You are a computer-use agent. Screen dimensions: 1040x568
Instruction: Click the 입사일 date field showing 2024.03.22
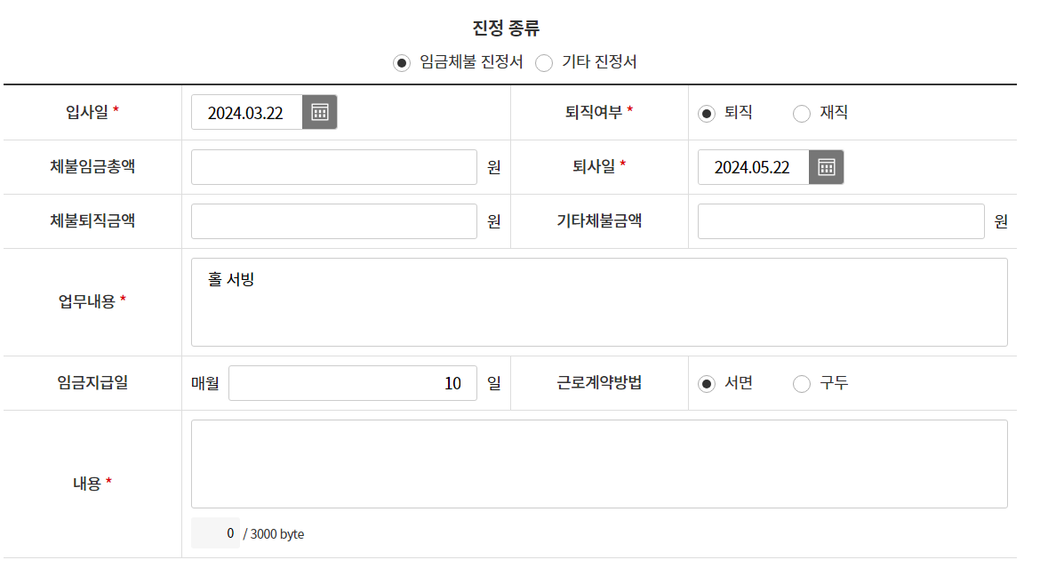246,113
